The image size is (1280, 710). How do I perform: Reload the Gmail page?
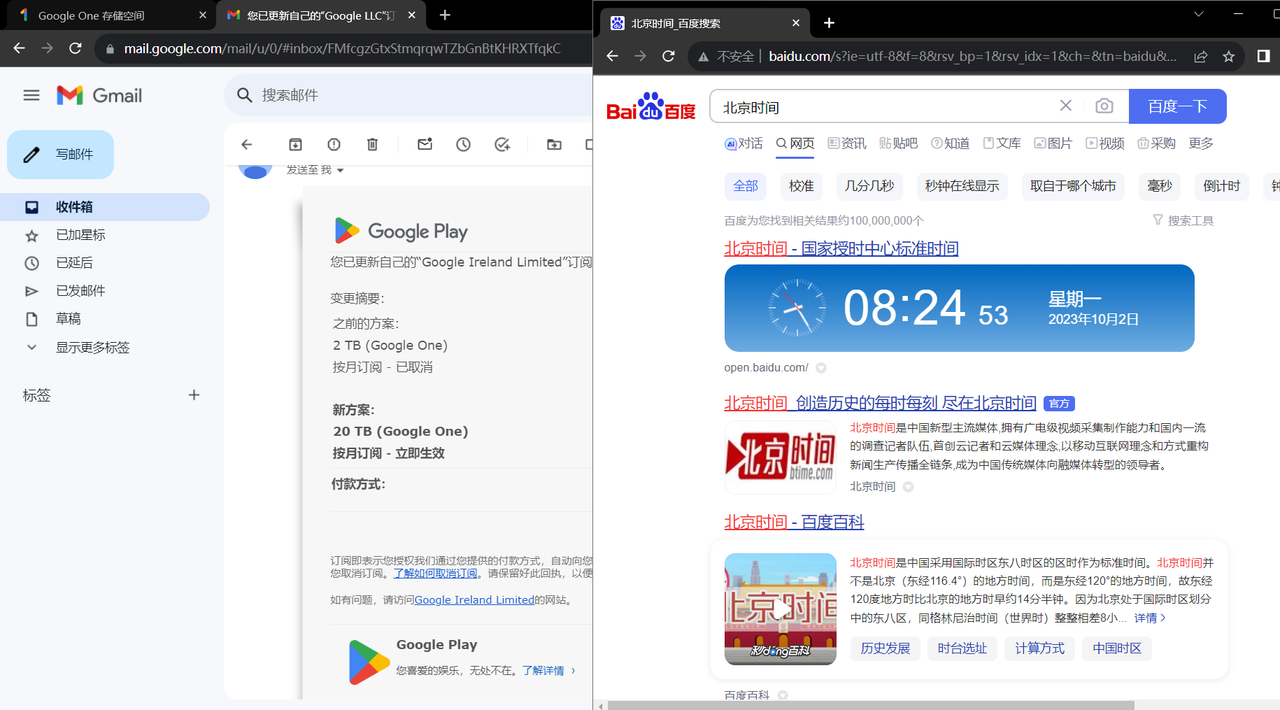pyautogui.click(x=75, y=48)
